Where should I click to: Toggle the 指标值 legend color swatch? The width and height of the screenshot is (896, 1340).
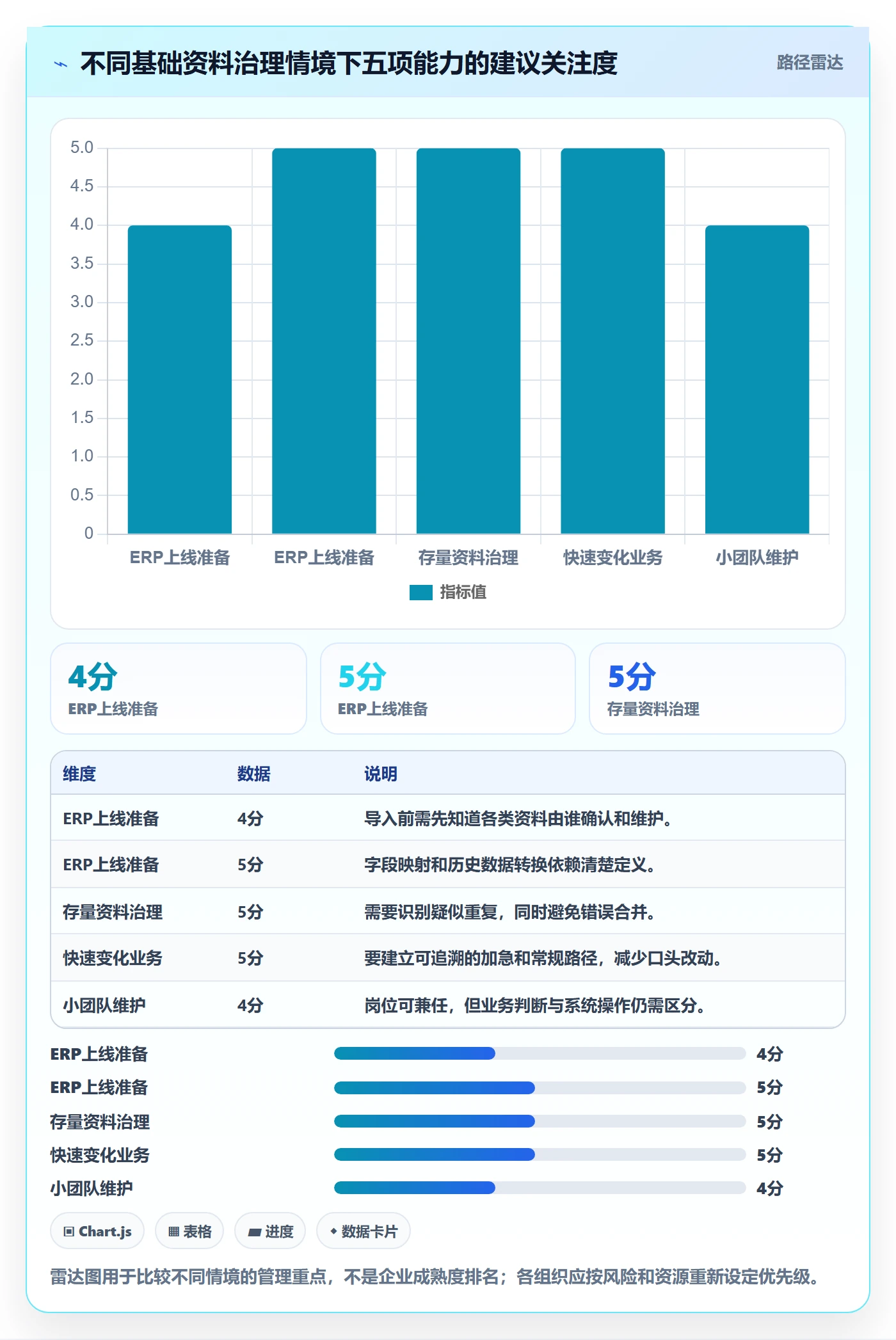[421, 593]
